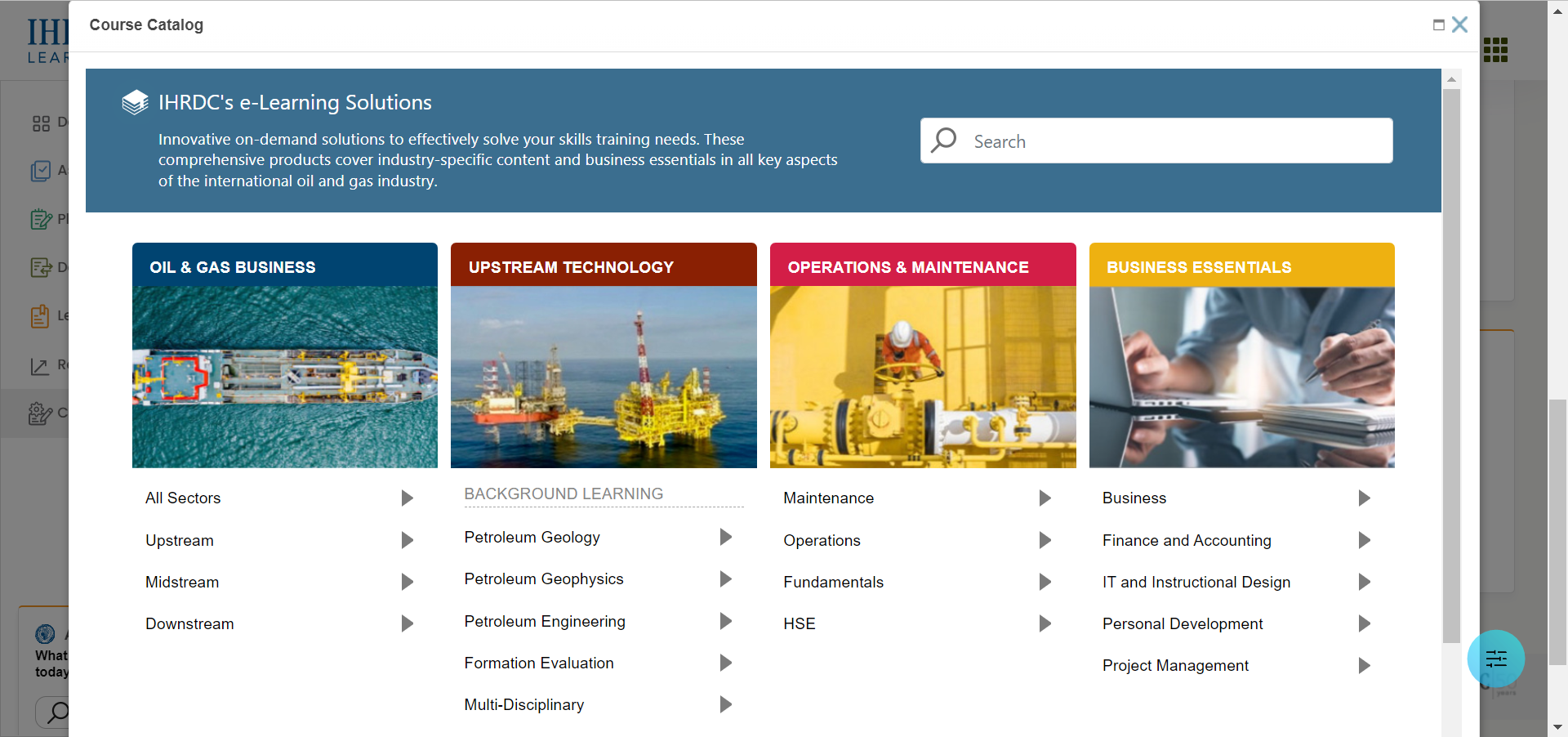Viewport: 1568px width, 737px height.
Task: Maximize the Course Catalog dialog
Action: coord(1438,25)
